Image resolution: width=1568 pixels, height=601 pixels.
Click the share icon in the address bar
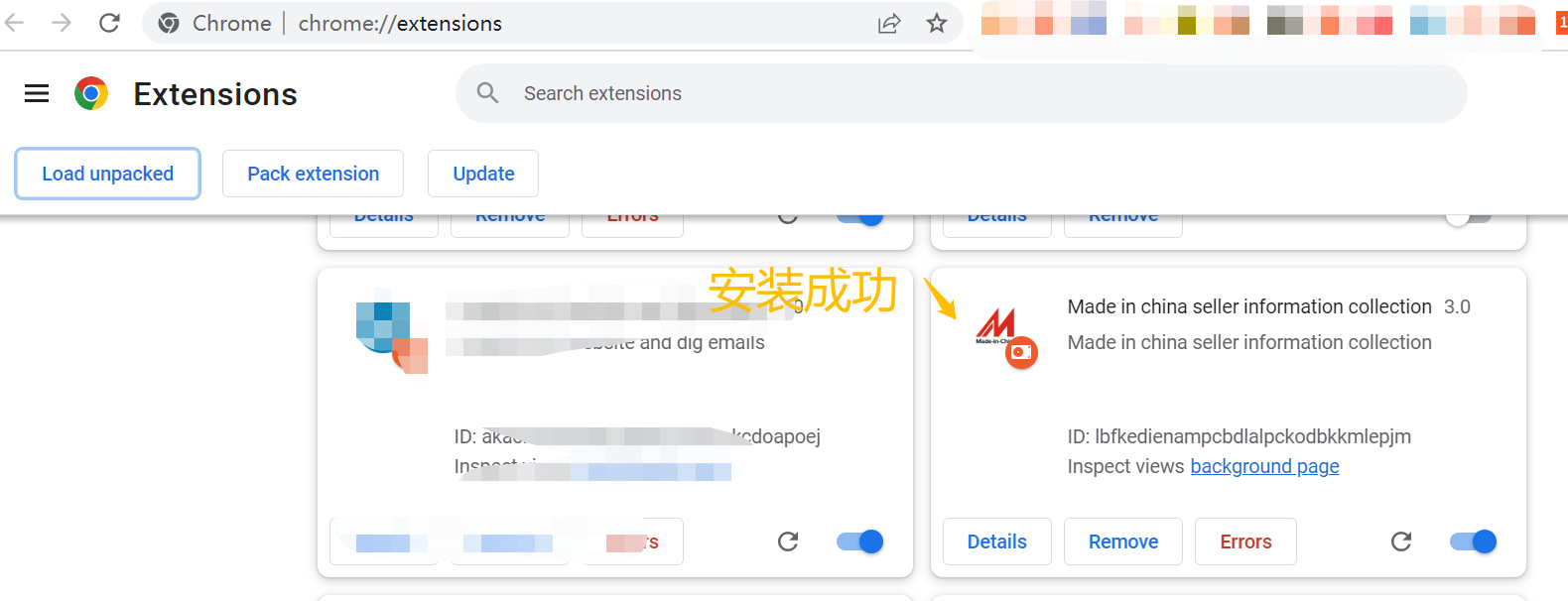pos(889,23)
